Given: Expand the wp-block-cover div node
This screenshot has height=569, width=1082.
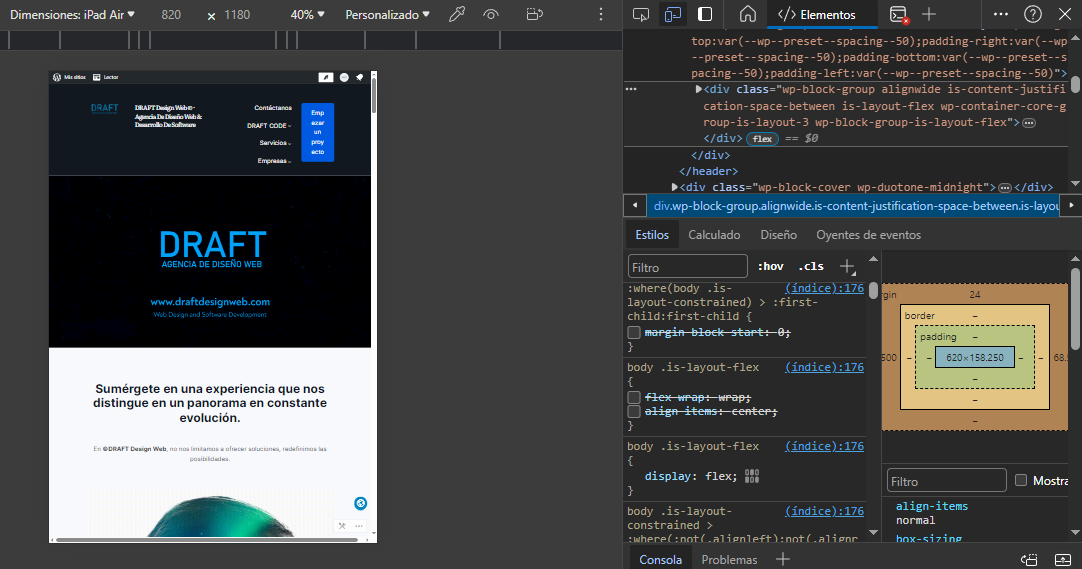Looking at the screenshot, I should point(676,187).
